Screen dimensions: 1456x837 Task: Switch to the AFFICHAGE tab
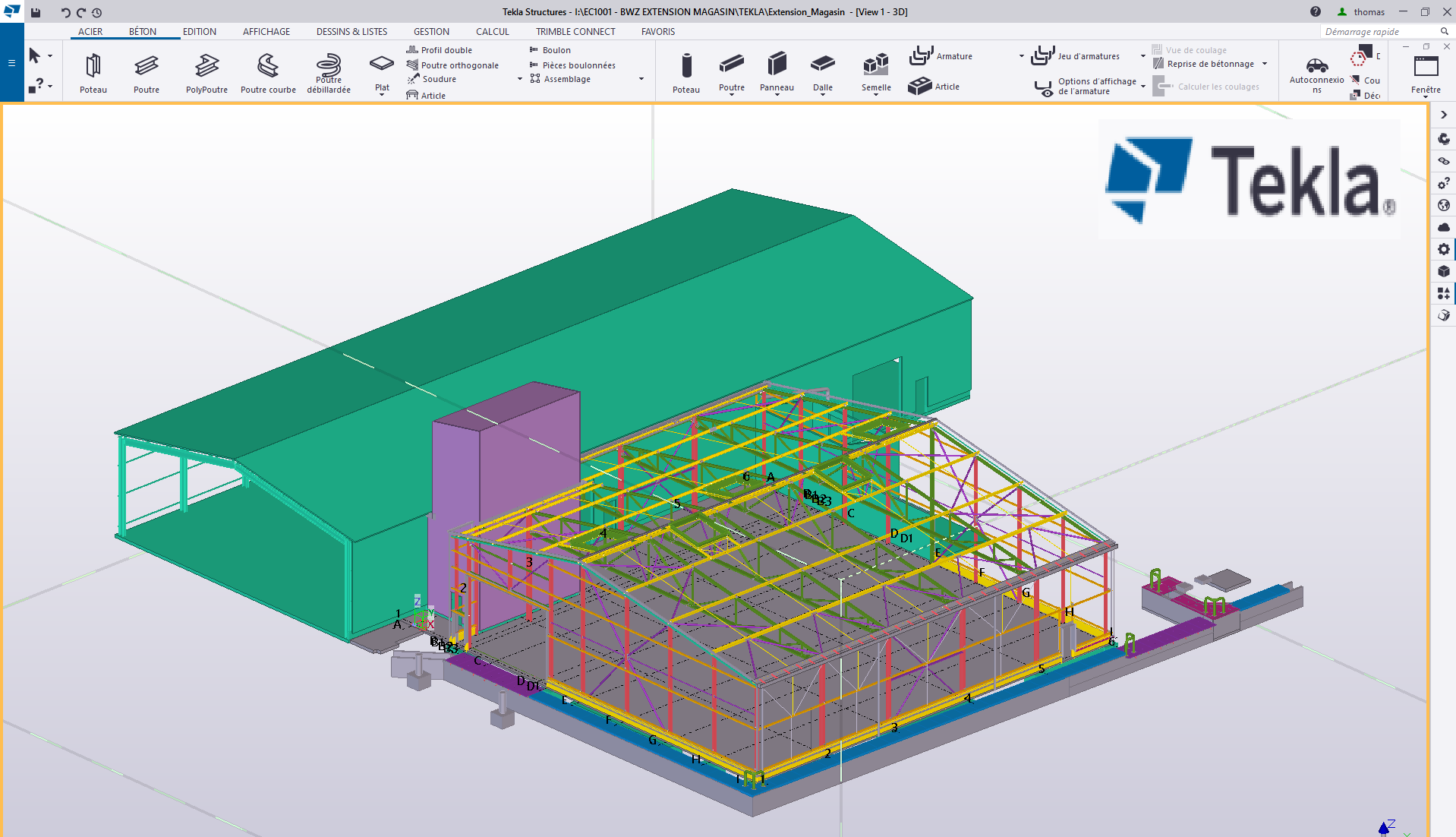266,31
